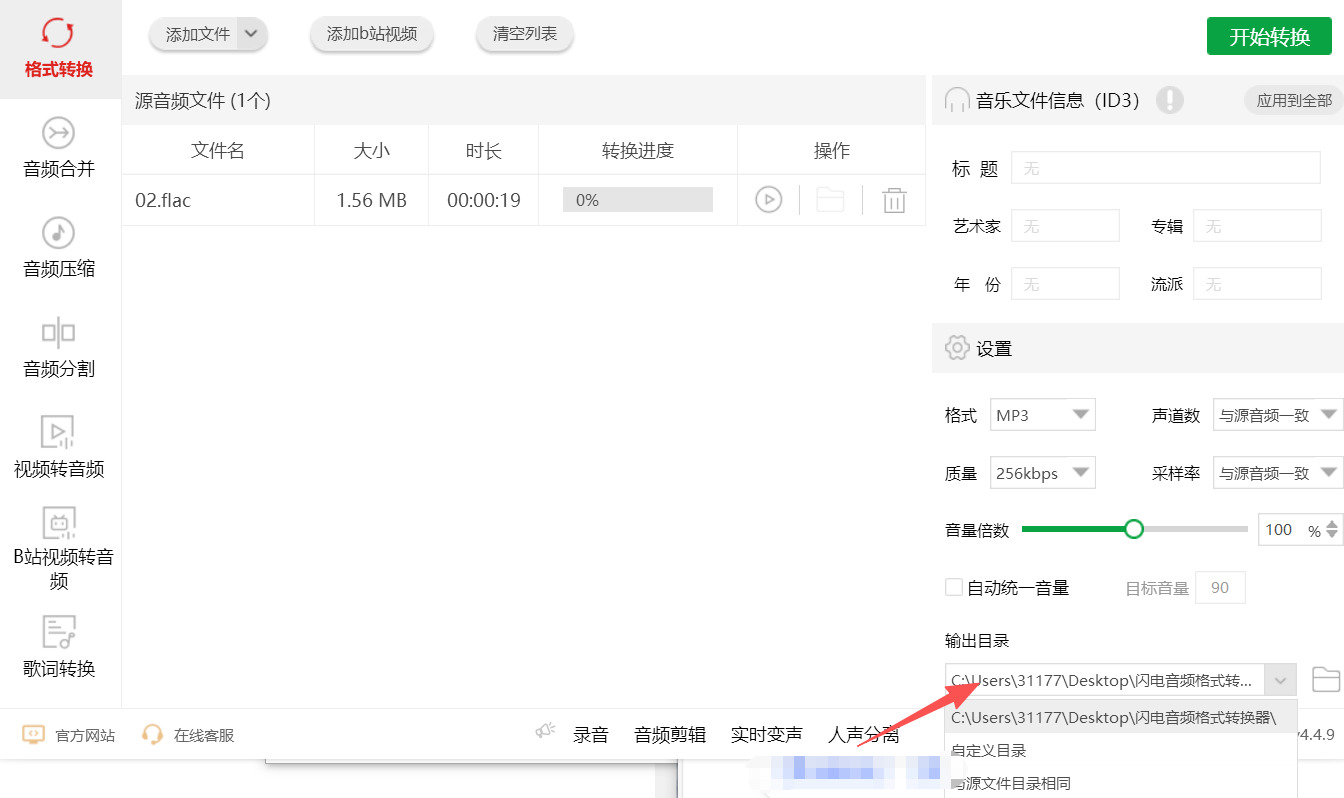Open the 官方网站 link
The width and height of the screenshot is (1344, 798).
[x=85, y=735]
